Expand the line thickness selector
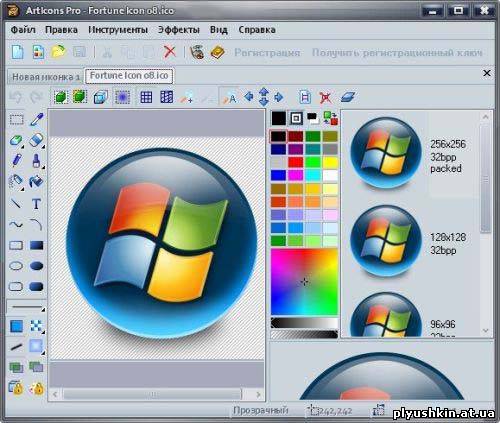Viewport: 500px width, 423px height. pos(43,310)
